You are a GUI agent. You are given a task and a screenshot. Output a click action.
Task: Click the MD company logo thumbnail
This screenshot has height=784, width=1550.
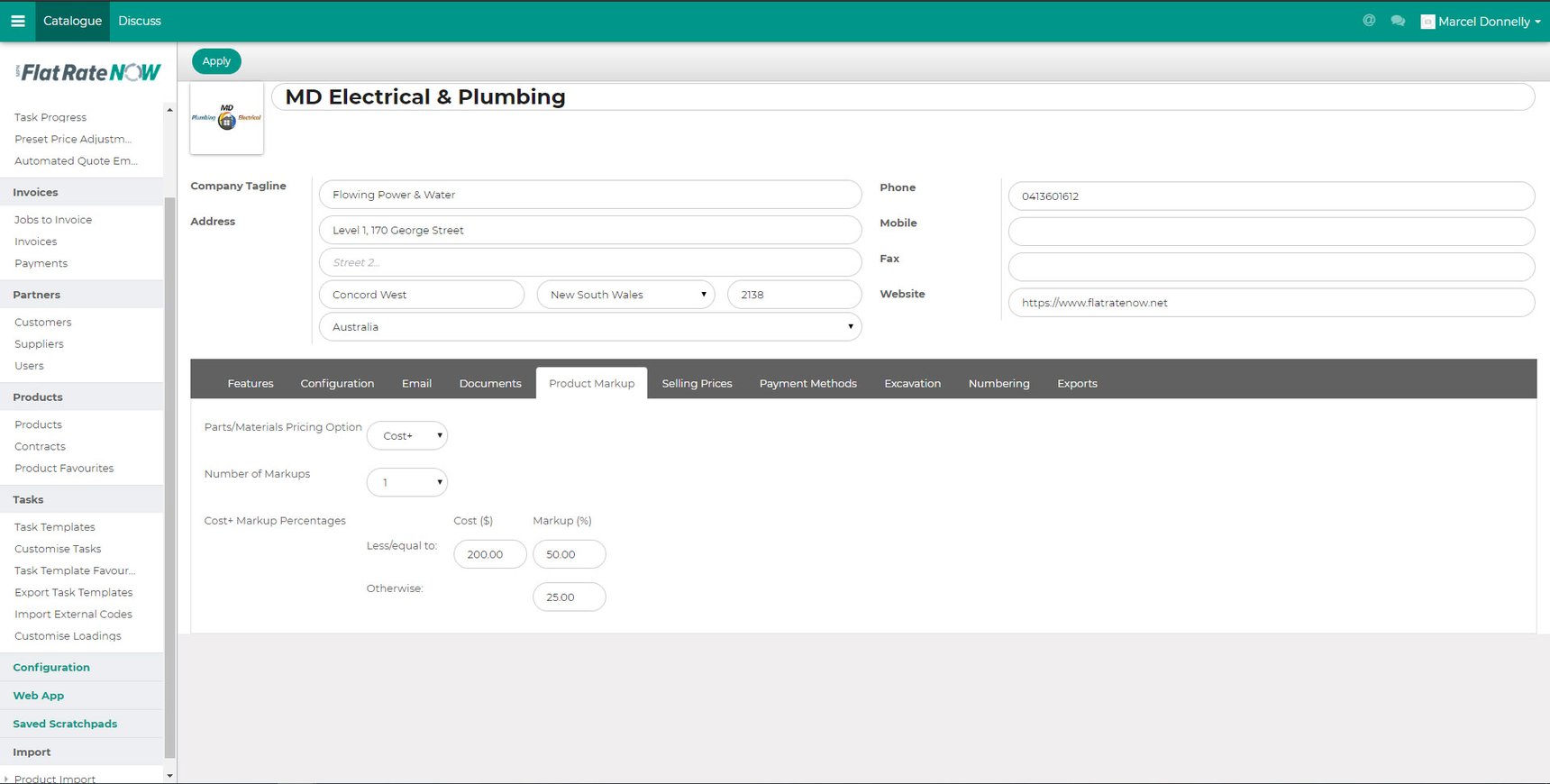point(227,118)
